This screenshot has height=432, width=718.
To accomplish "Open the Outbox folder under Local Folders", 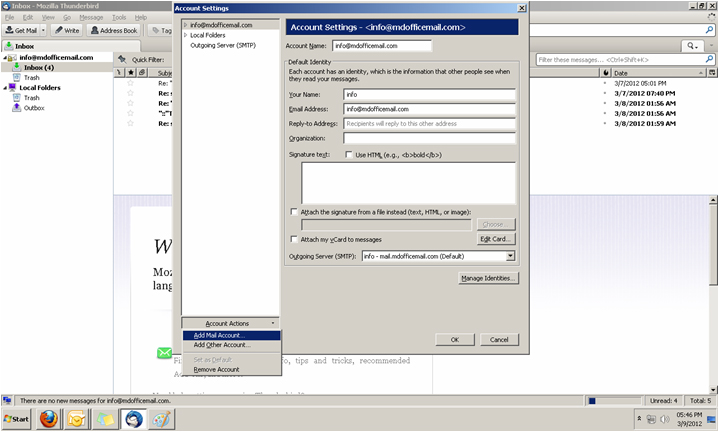I will pos(34,108).
